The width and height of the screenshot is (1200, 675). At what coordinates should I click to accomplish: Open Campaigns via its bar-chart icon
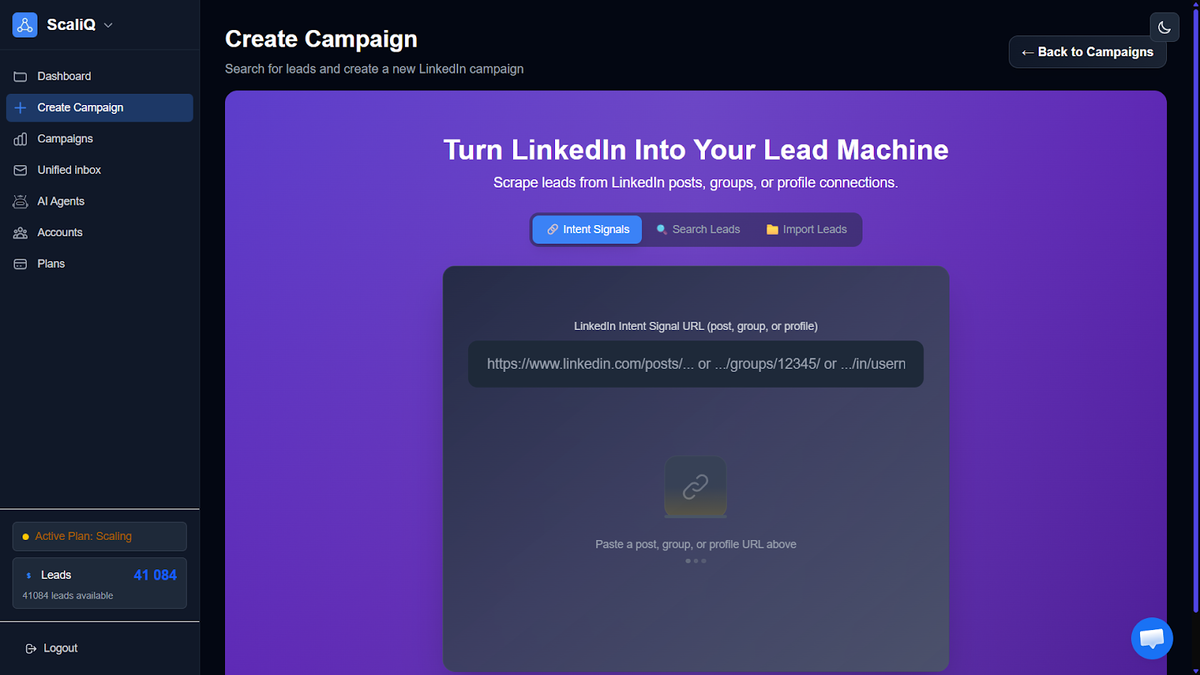pos(22,138)
